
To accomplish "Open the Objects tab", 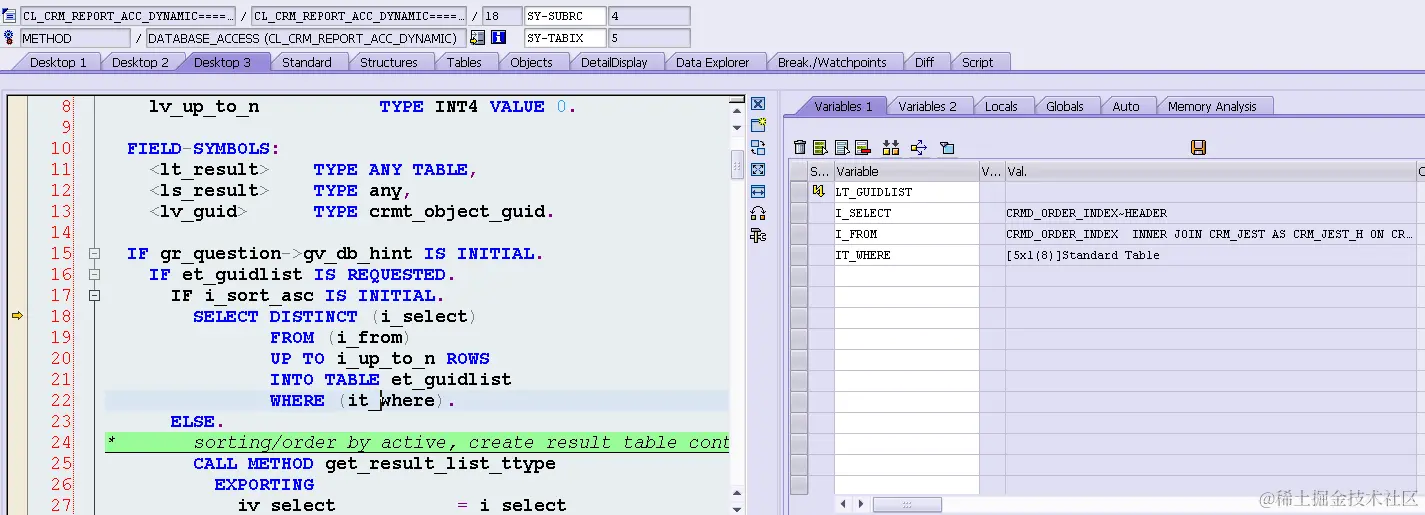I will pos(531,62).
